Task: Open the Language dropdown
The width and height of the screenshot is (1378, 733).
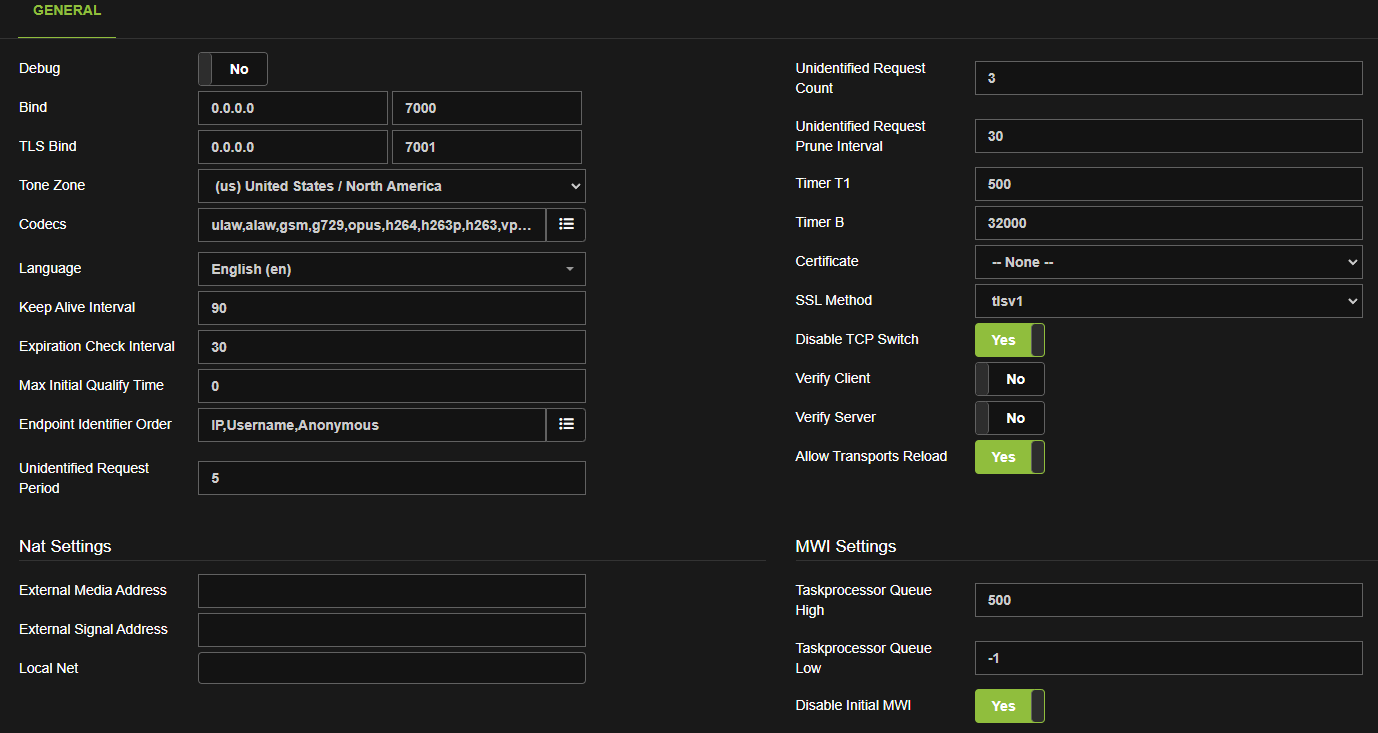Action: [x=392, y=269]
